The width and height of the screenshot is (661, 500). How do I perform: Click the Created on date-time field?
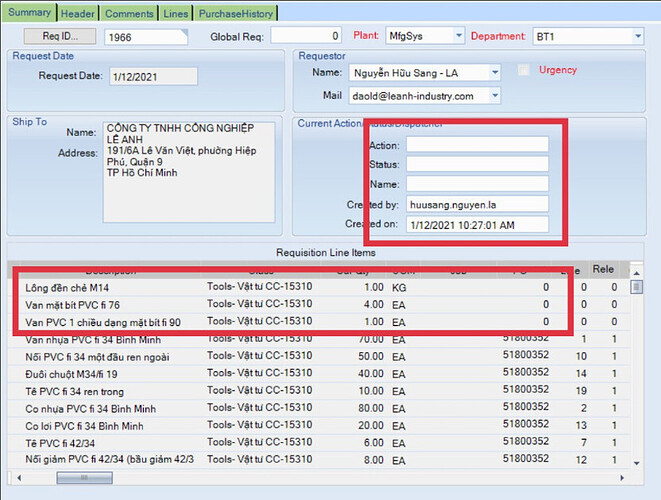[x=477, y=225]
